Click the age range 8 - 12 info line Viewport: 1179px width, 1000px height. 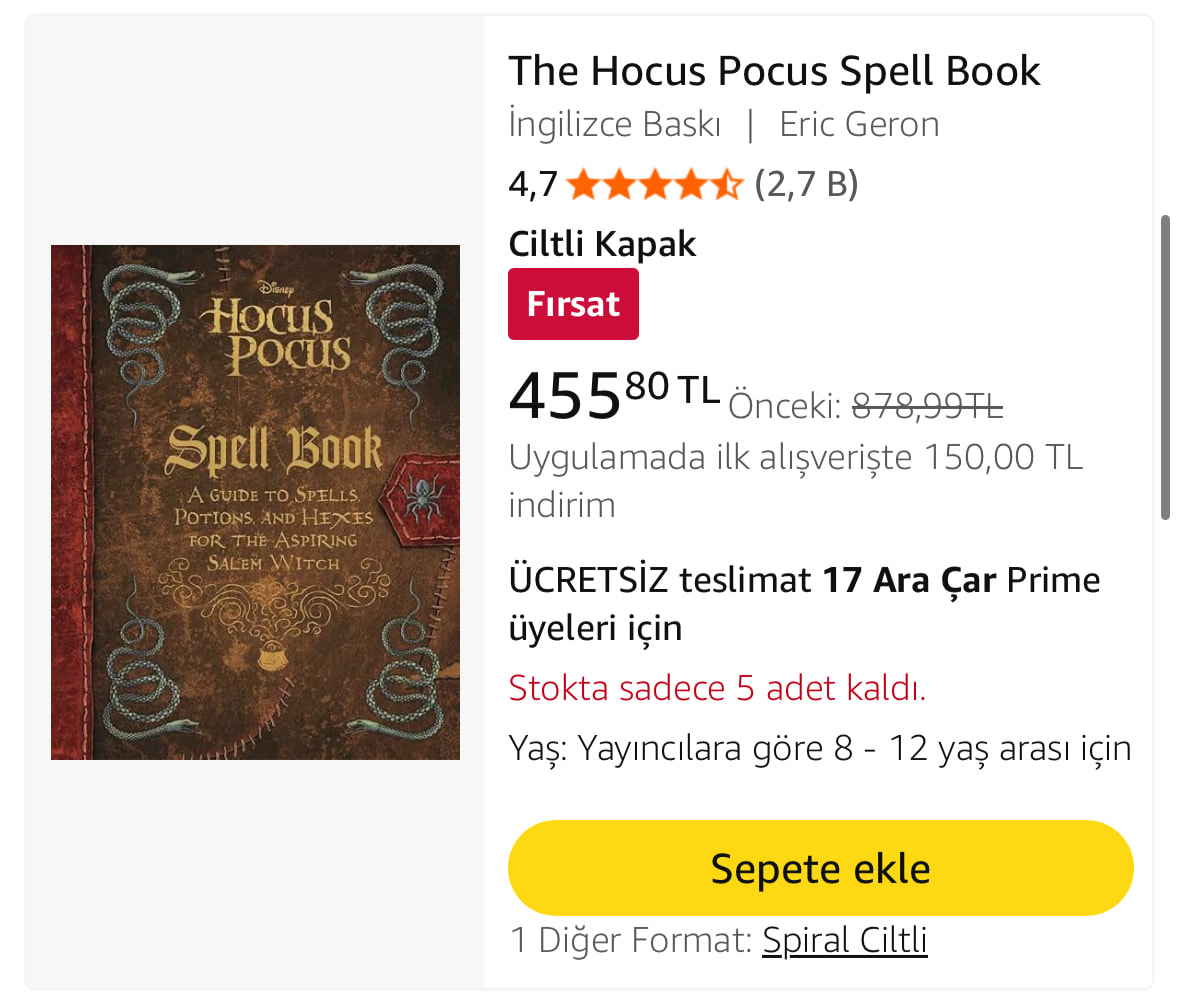click(x=819, y=748)
